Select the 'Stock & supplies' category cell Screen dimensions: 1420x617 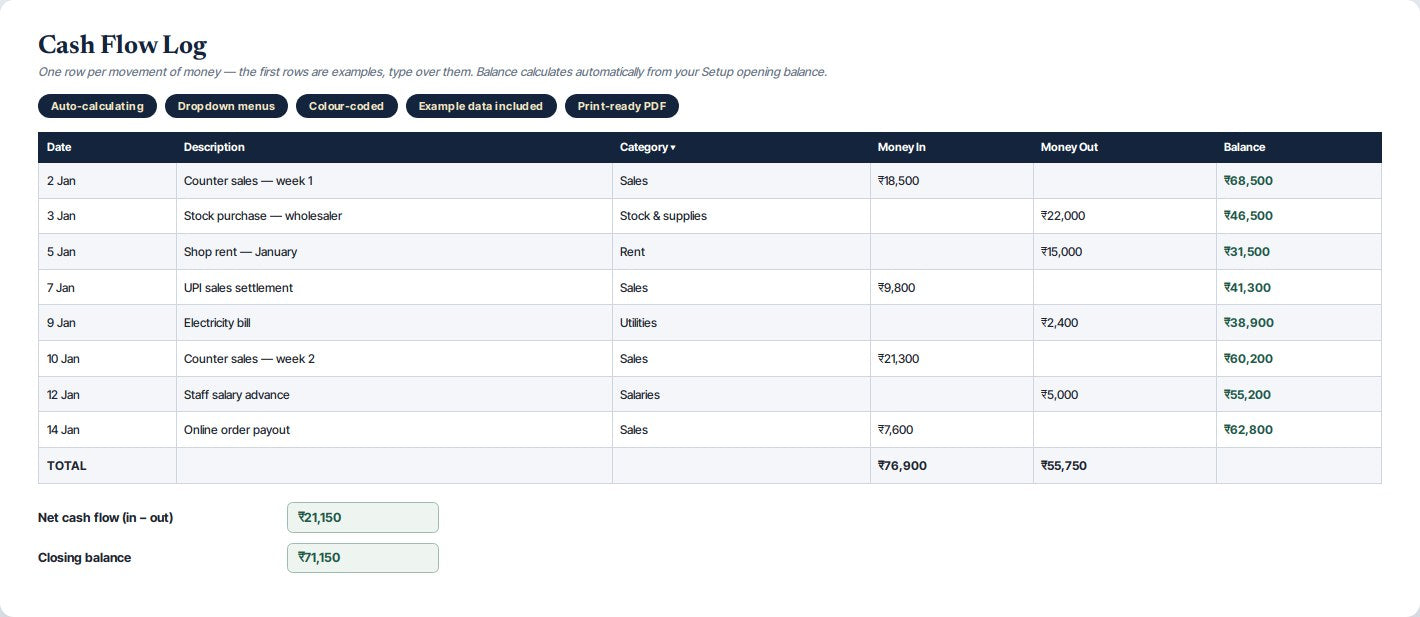coord(741,216)
